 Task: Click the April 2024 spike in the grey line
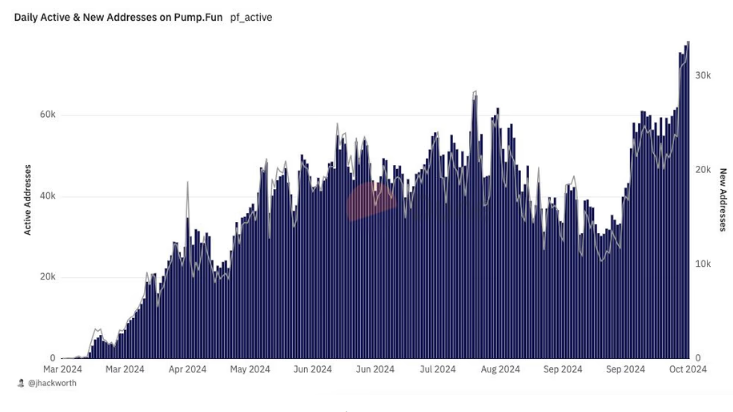point(187,183)
